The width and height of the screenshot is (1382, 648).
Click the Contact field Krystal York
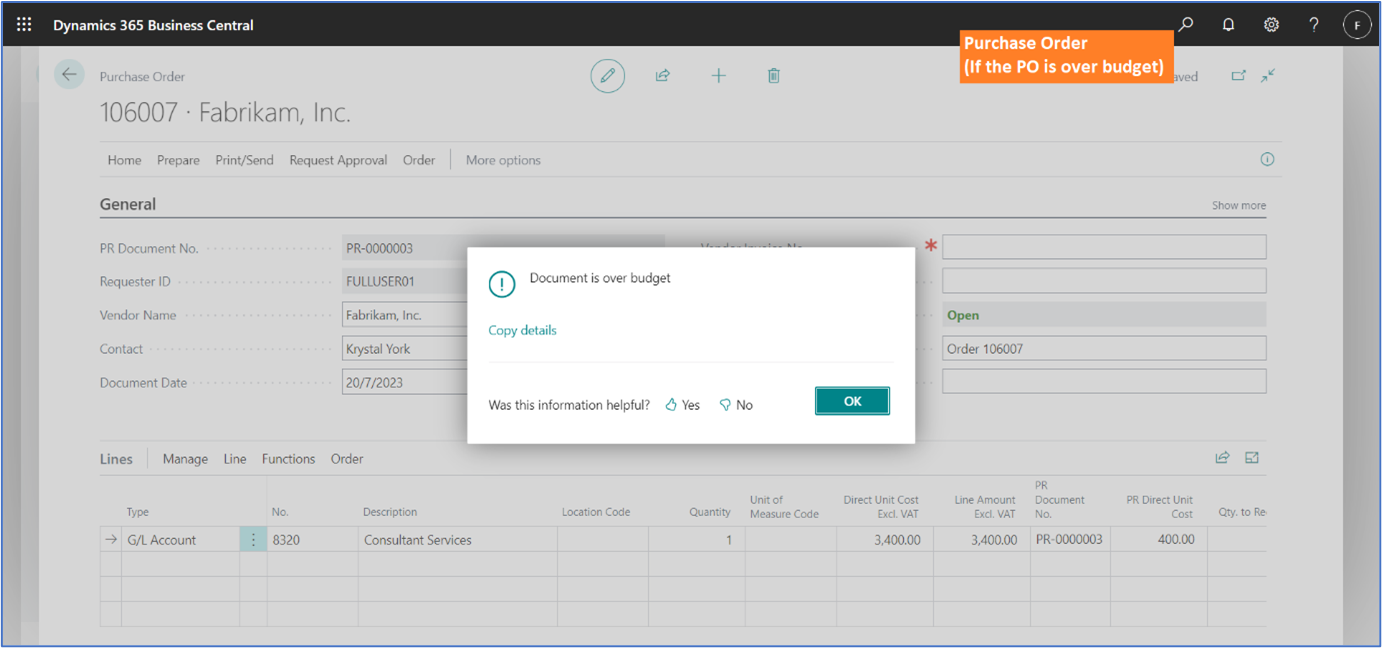[405, 349]
